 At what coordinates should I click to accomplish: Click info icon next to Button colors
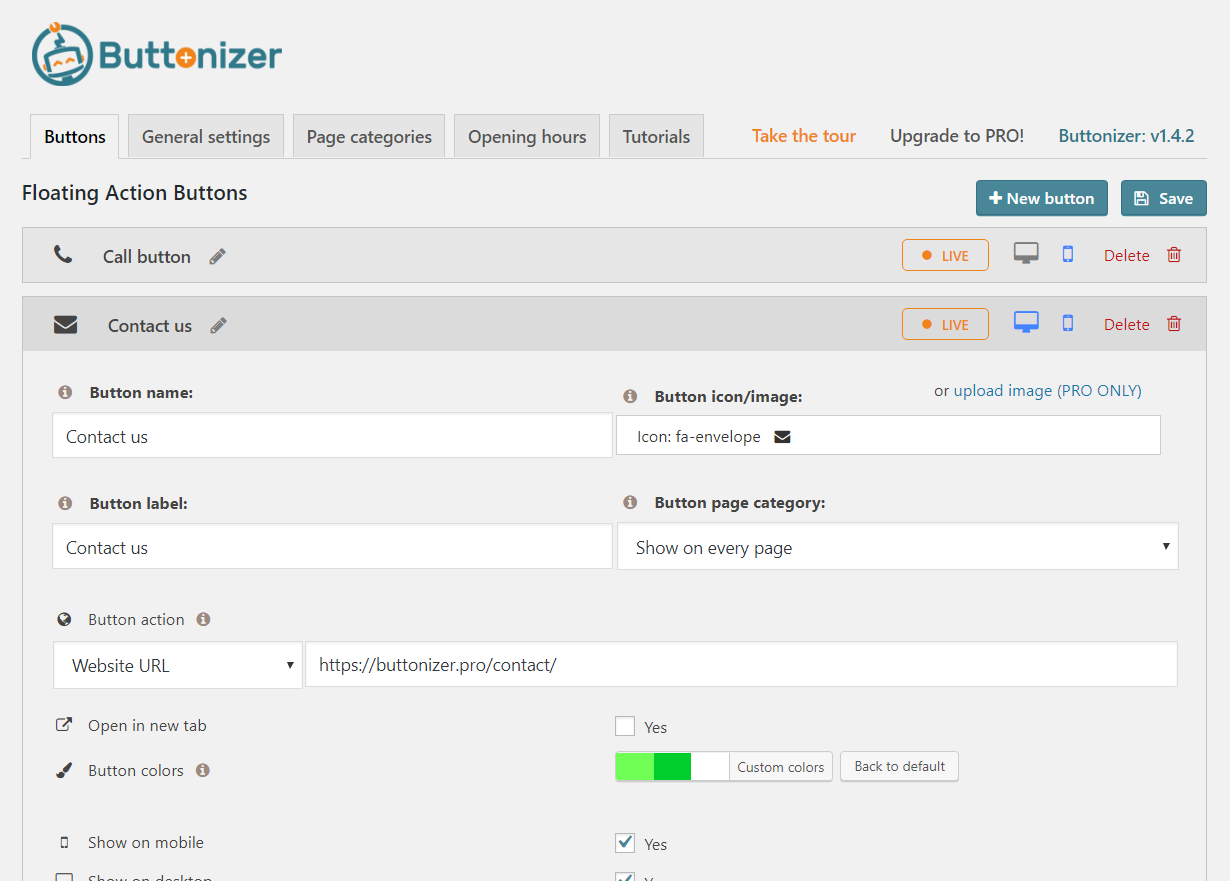(x=203, y=771)
